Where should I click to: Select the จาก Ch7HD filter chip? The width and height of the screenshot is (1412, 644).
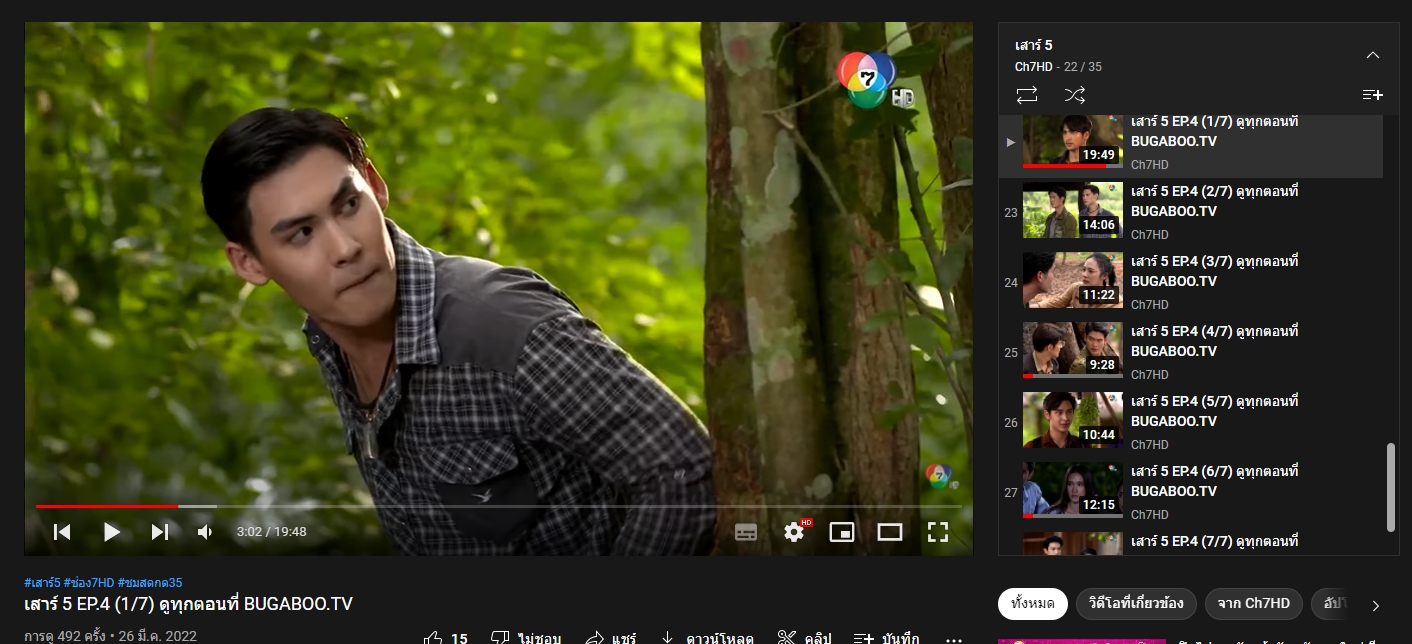pos(1253,604)
